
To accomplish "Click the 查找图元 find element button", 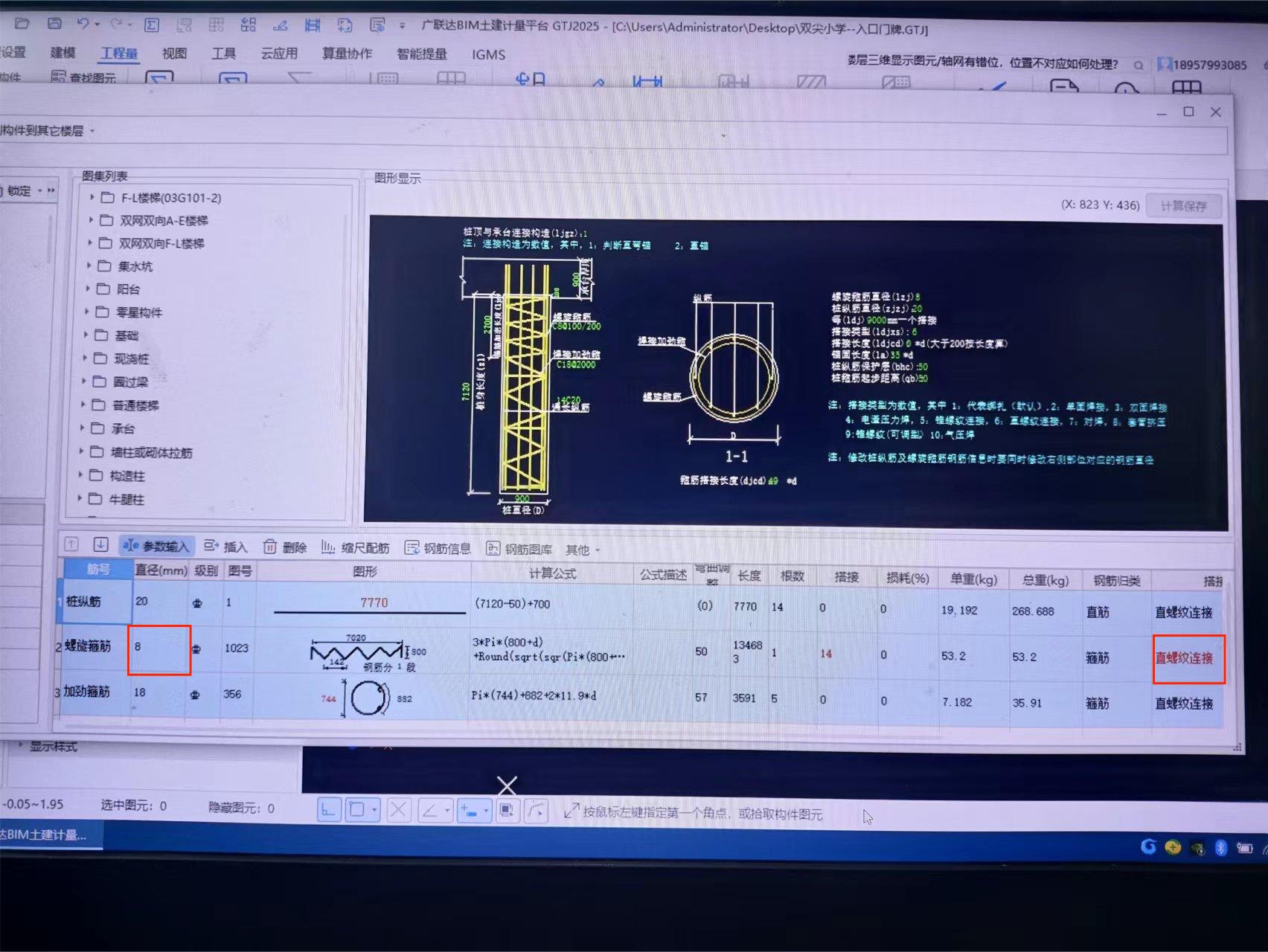I will click(x=83, y=77).
